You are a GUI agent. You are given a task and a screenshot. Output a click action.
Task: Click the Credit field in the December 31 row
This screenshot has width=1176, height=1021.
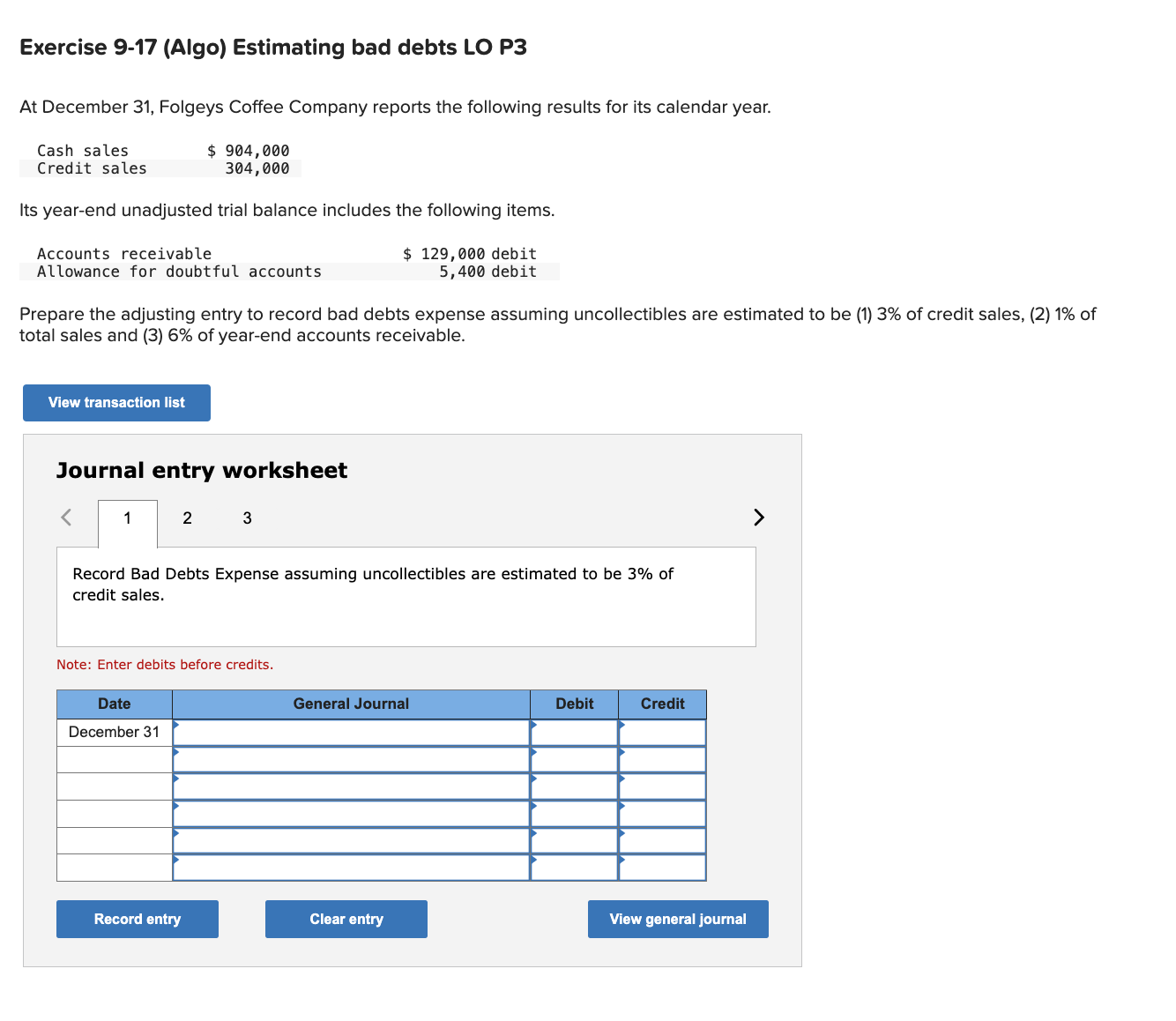[x=661, y=732]
